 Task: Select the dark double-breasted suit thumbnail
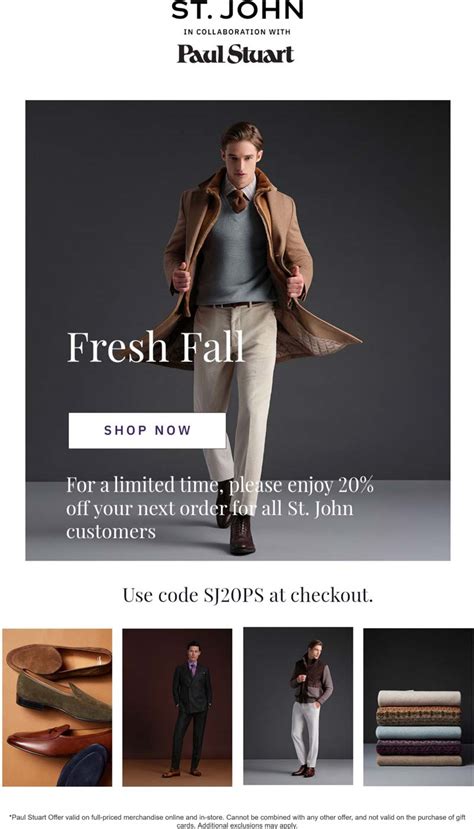pyautogui.click(x=177, y=707)
